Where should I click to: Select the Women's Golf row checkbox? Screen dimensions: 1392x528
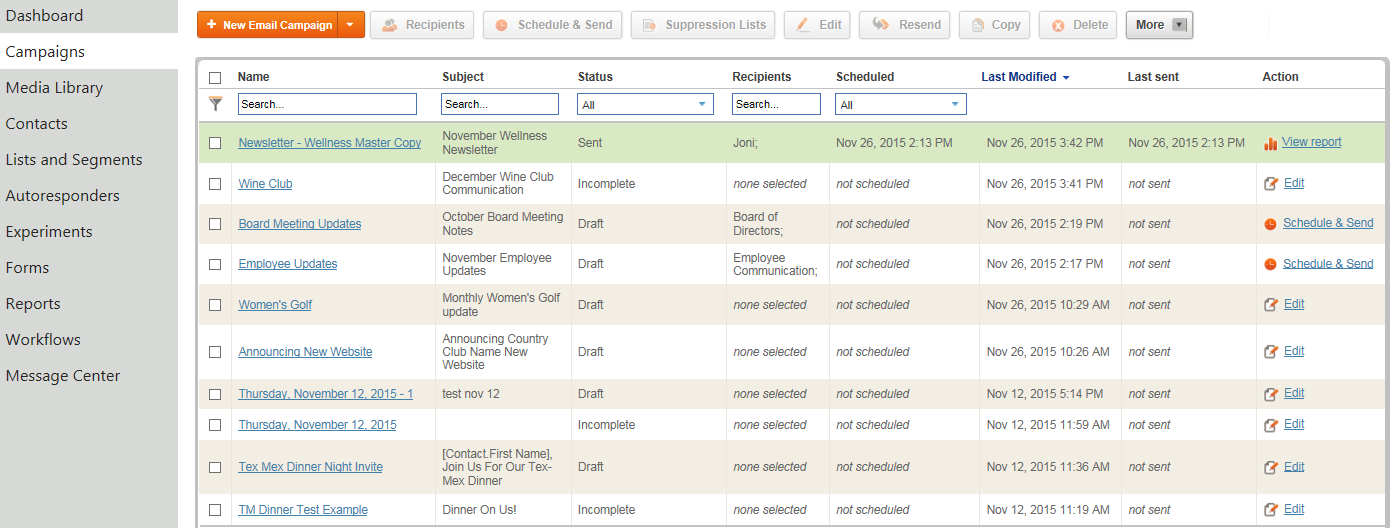[x=215, y=305]
